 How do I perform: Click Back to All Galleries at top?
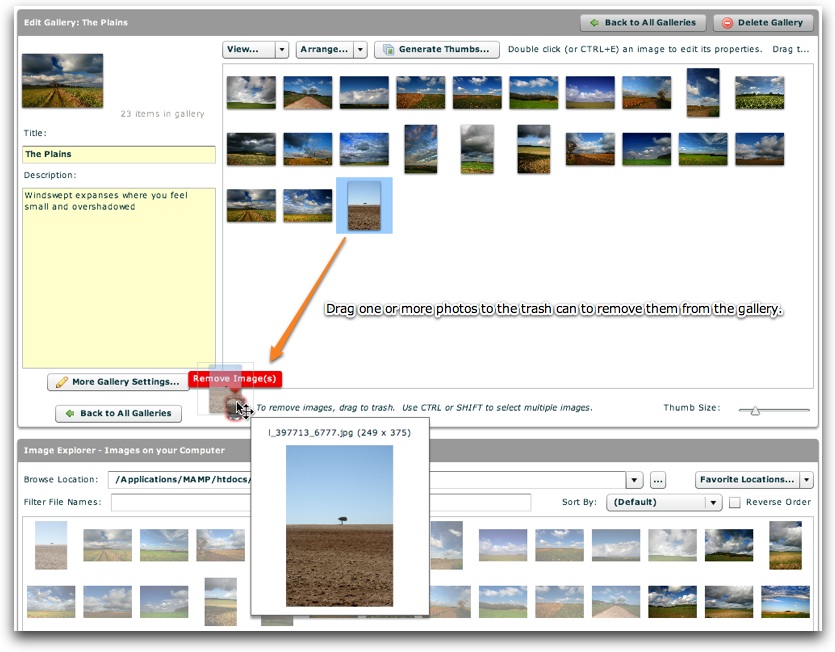pos(642,22)
